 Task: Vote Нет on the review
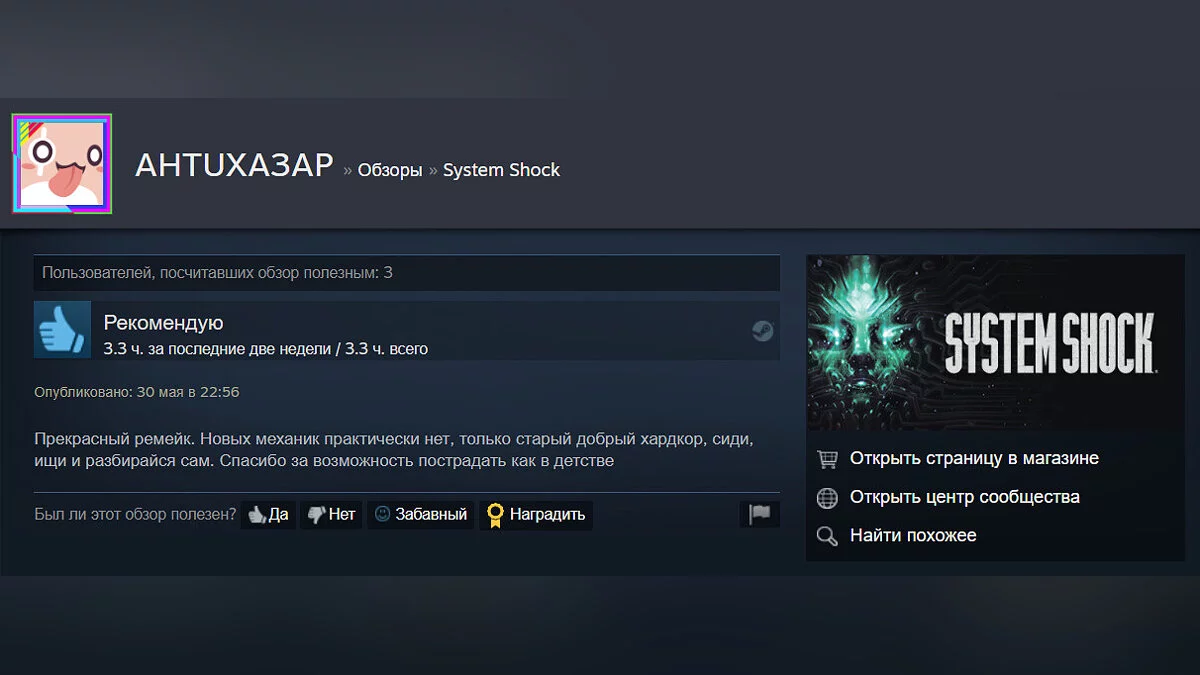331,515
